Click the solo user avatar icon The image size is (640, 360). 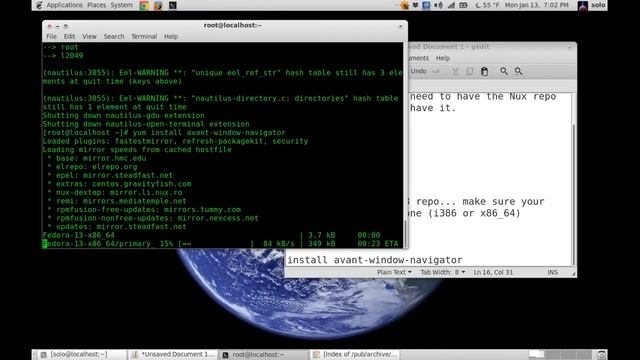tap(583, 5)
